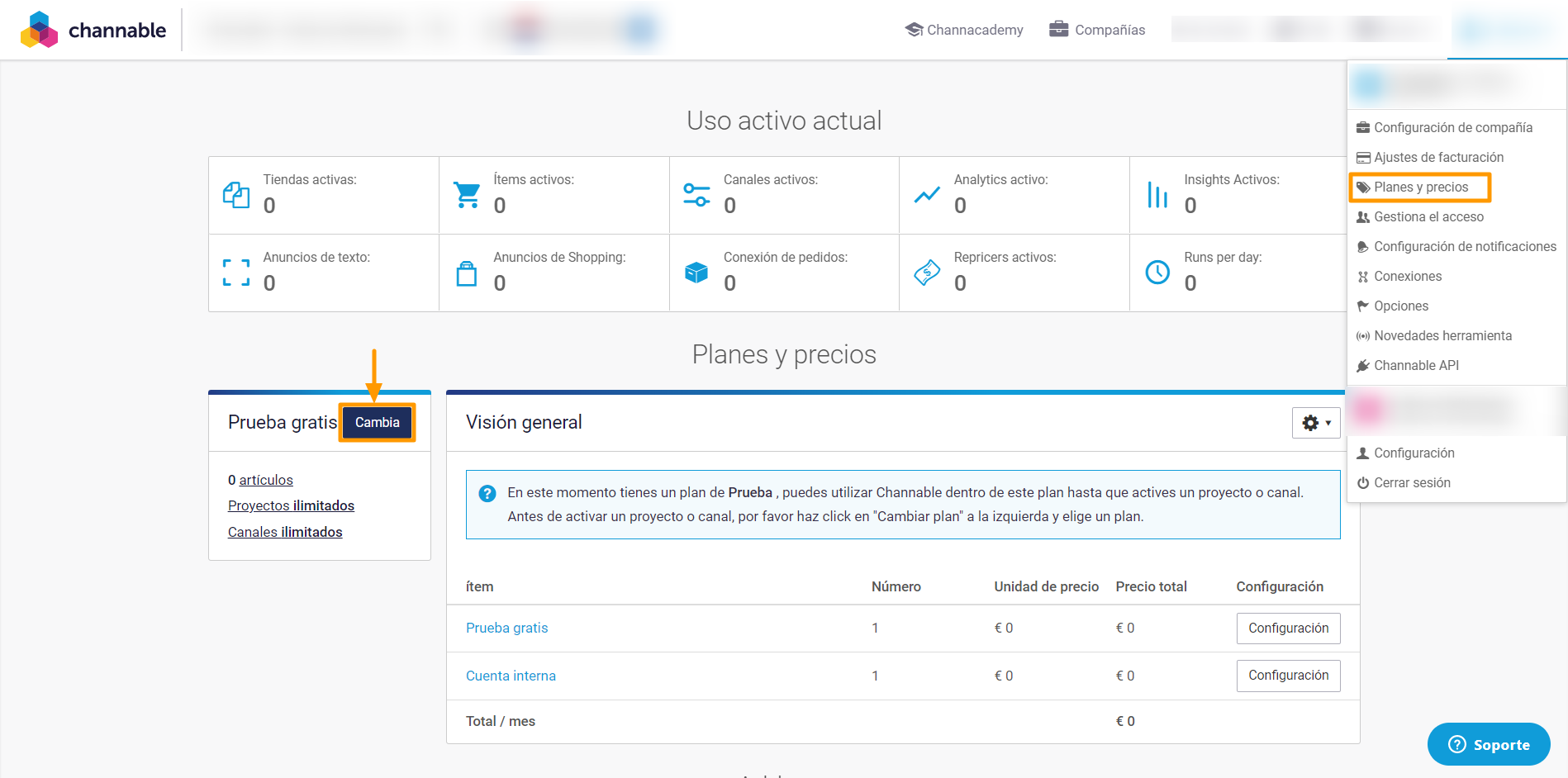The height and width of the screenshot is (778, 1568).
Task: Click the Conexión de pedidos box icon
Action: (x=696, y=273)
